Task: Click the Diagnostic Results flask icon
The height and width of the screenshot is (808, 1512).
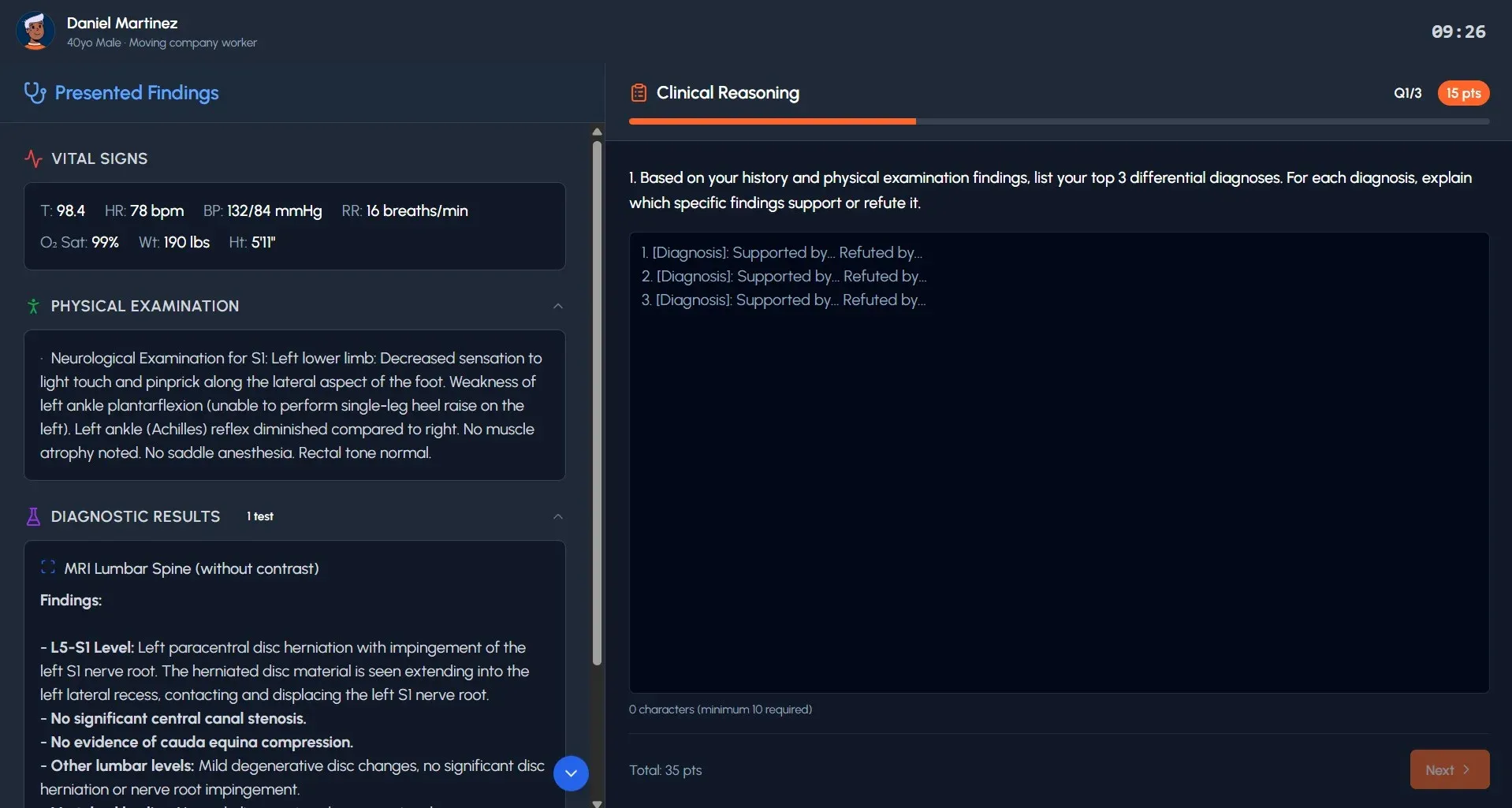Action: (33, 516)
